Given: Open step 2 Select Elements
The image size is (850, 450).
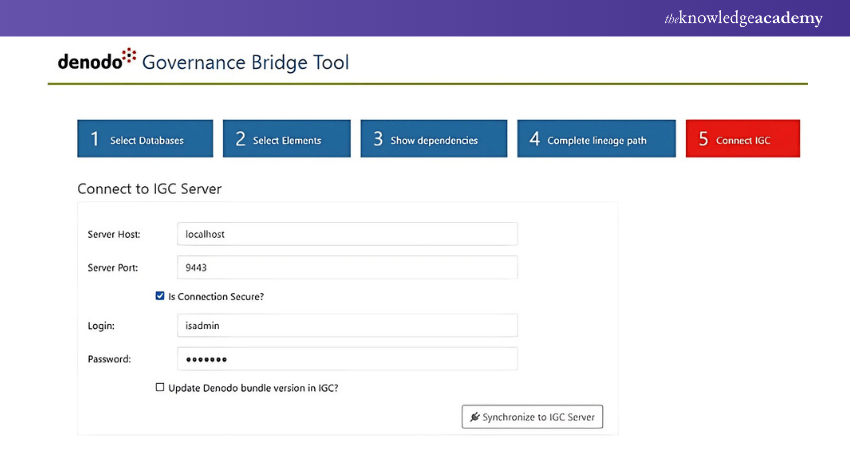Looking at the screenshot, I should click(x=286, y=139).
